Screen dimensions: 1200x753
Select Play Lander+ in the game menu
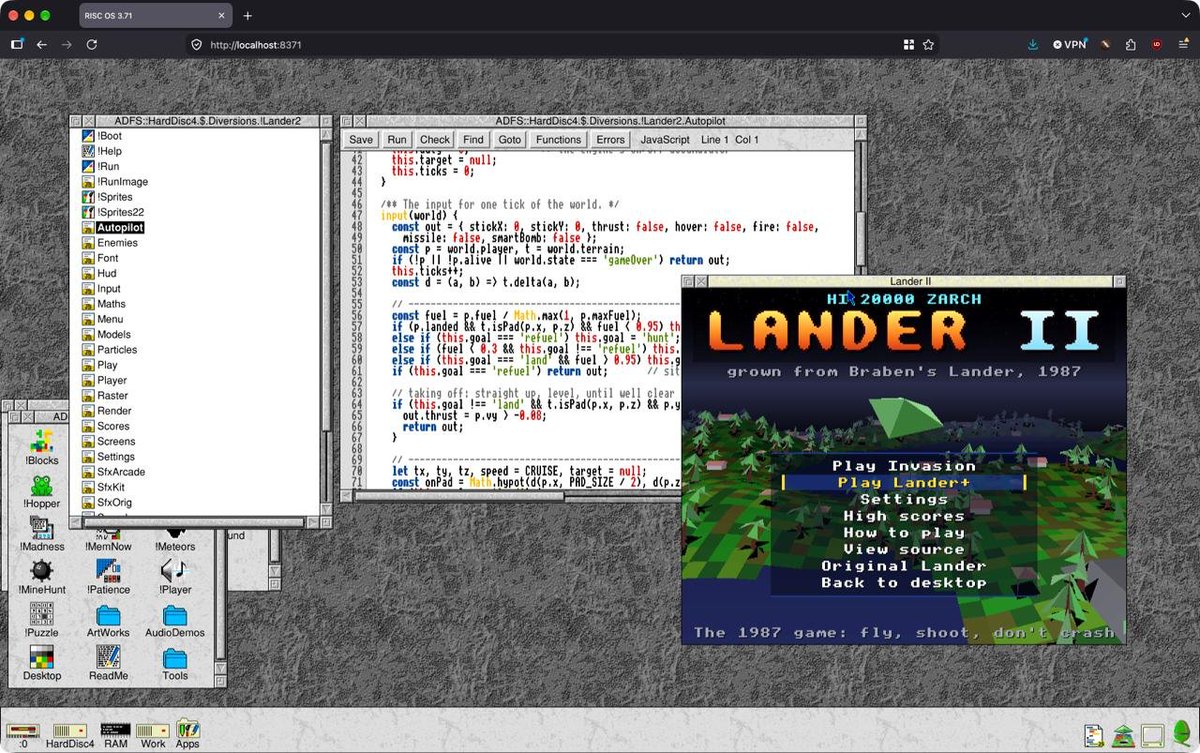904,483
